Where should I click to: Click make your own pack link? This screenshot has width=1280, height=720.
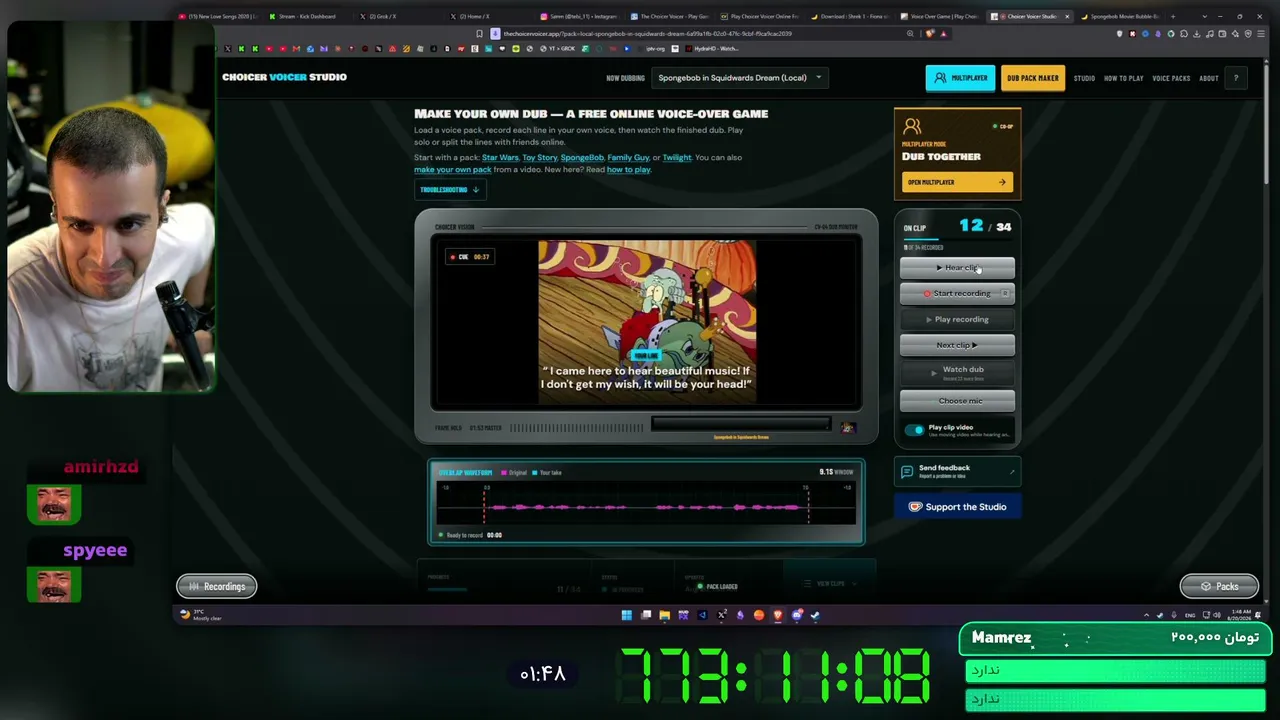click(452, 169)
